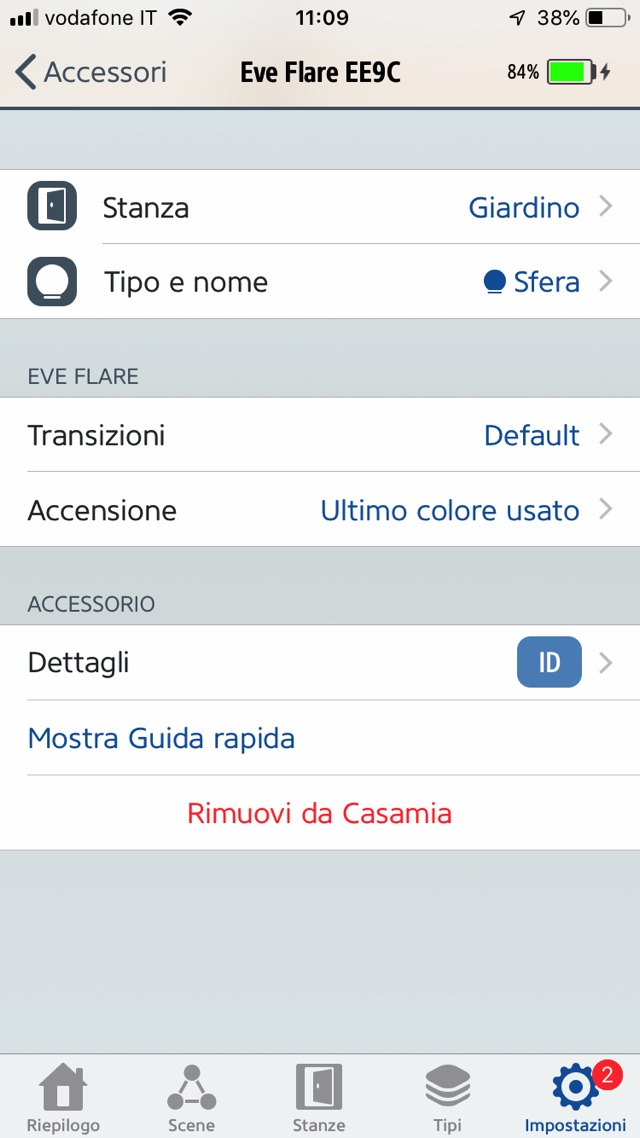Open the Stanze tab
640x1138 pixels.
tap(318, 1097)
